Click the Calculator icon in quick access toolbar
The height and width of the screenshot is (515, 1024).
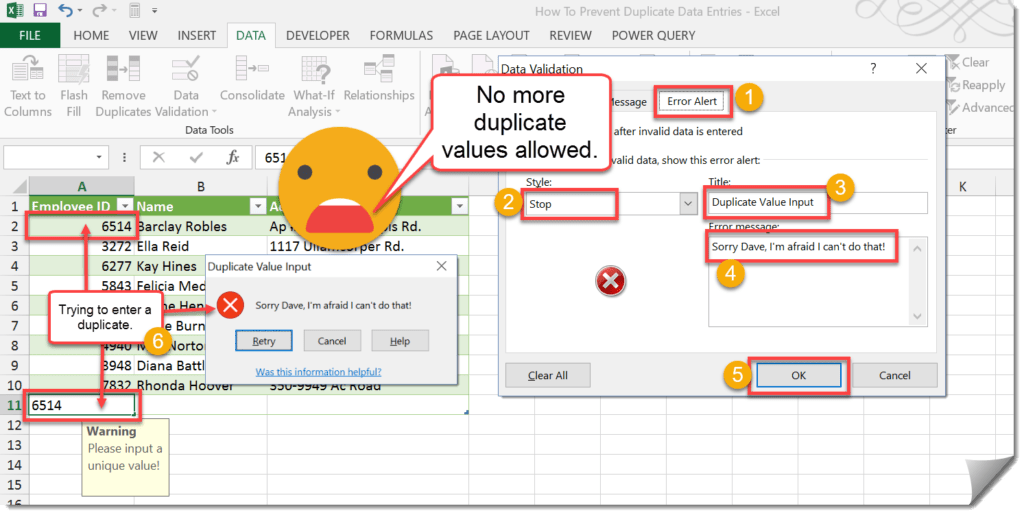pyautogui.click(x=135, y=10)
